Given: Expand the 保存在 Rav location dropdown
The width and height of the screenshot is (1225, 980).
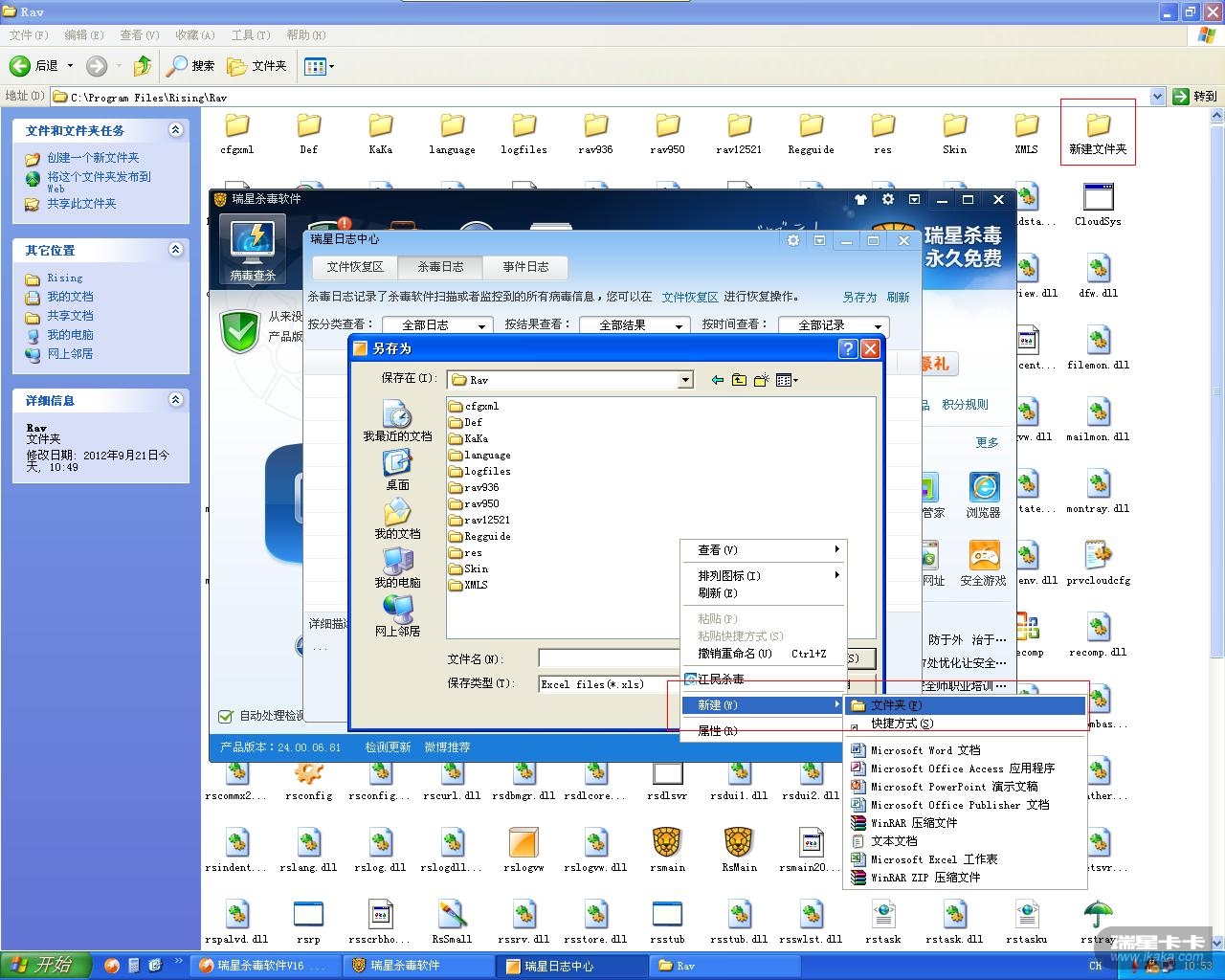Looking at the screenshot, I should (685, 380).
